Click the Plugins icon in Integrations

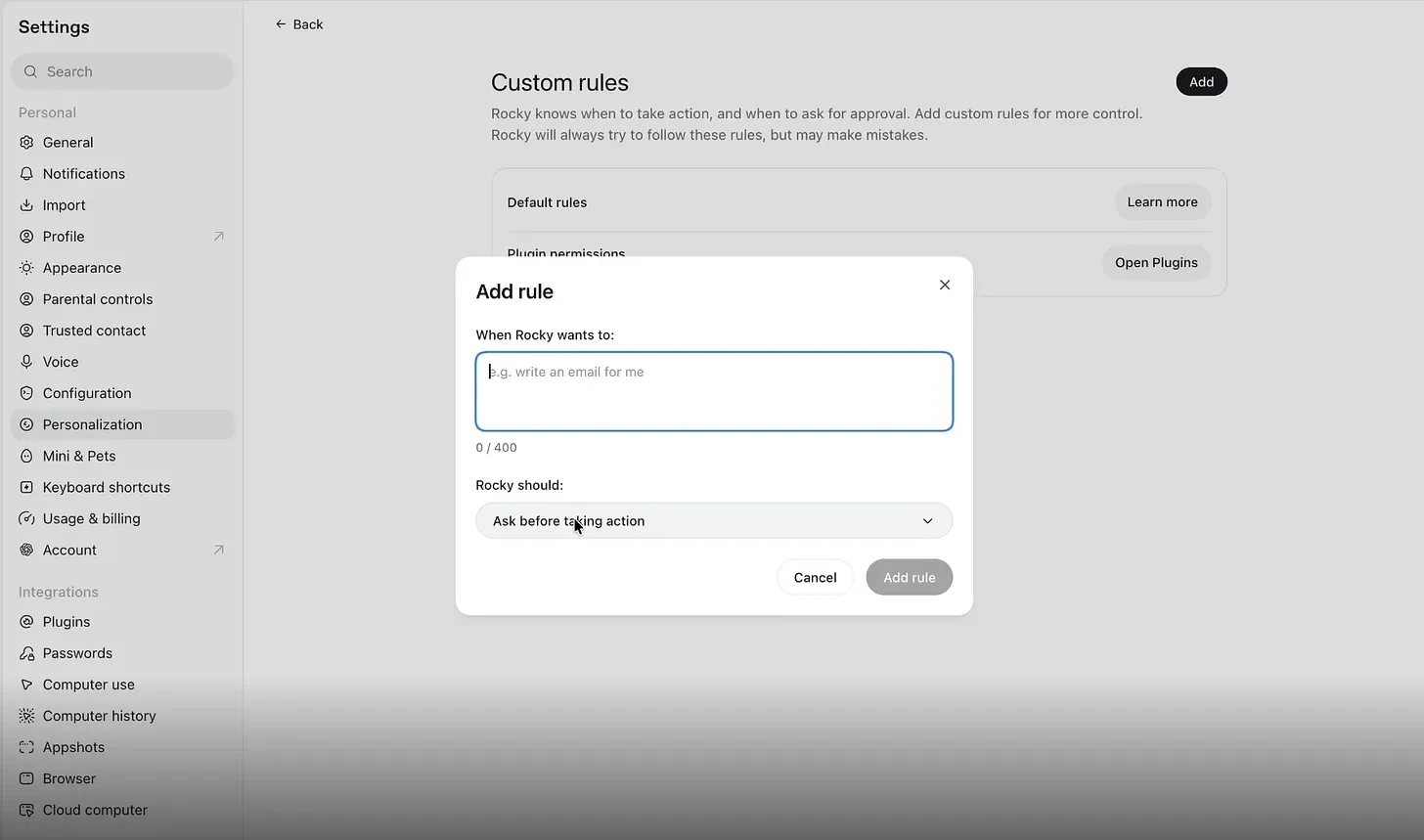point(26,622)
